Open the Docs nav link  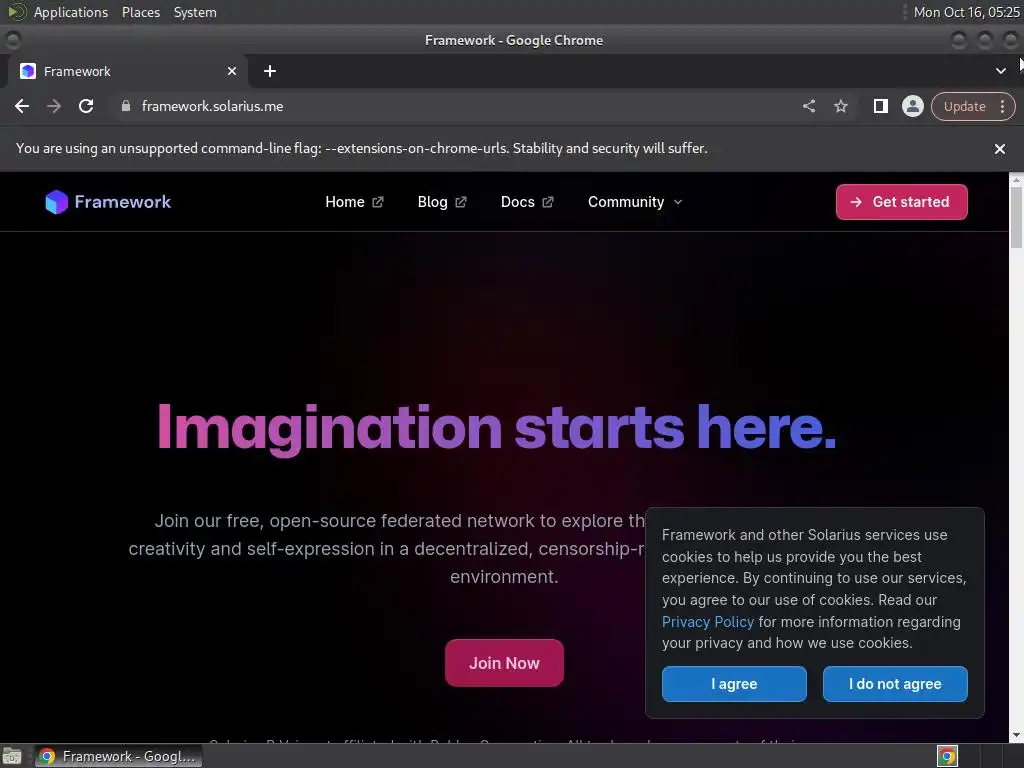[527, 202]
